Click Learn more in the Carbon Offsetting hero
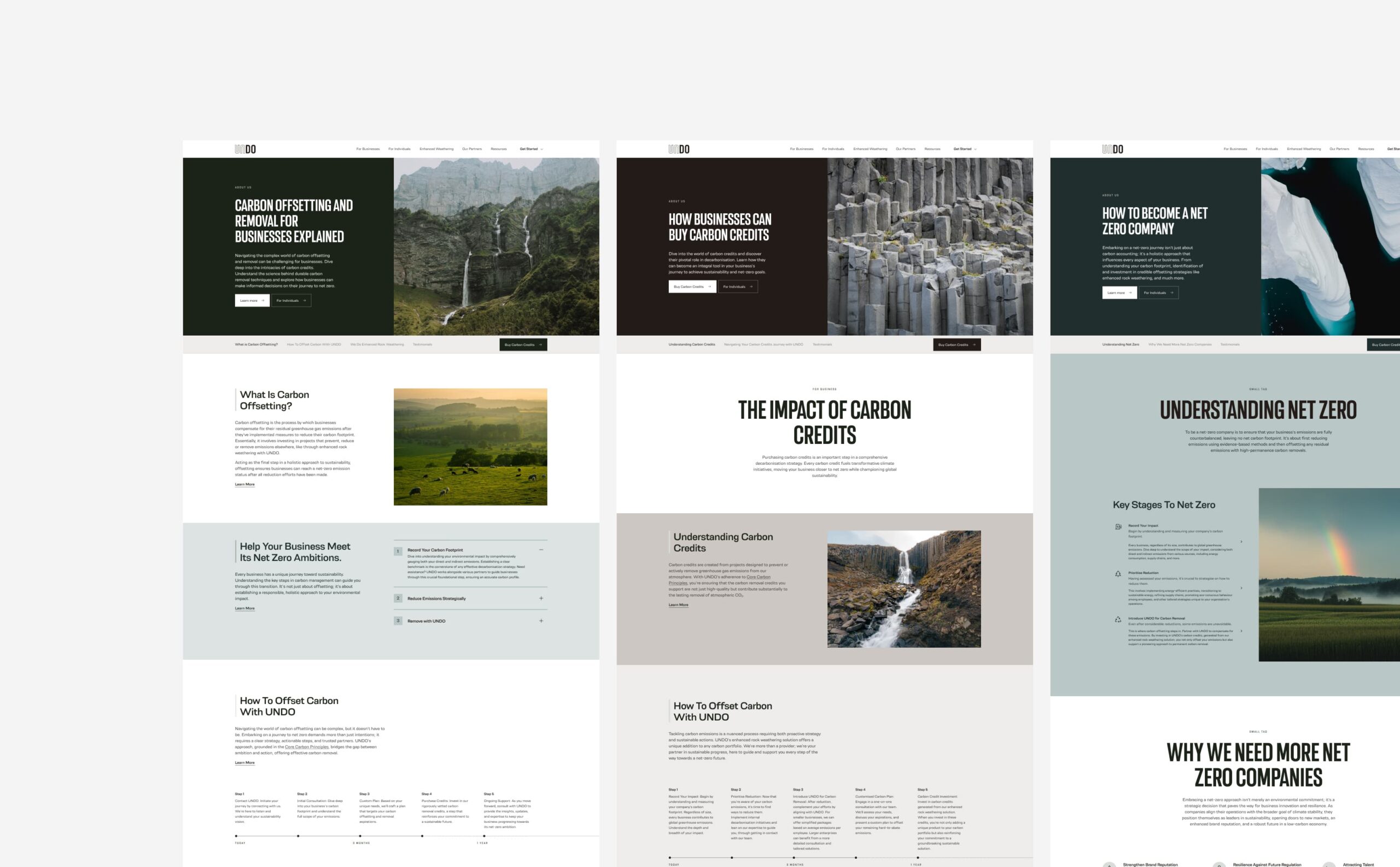Screen dimensions: 1400x867 click(x=252, y=301)
